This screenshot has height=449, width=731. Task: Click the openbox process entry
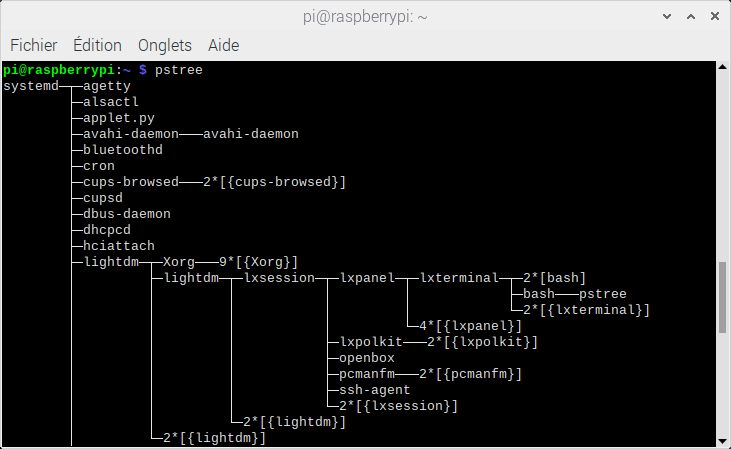pyautogui.click(x=367, y=358)
